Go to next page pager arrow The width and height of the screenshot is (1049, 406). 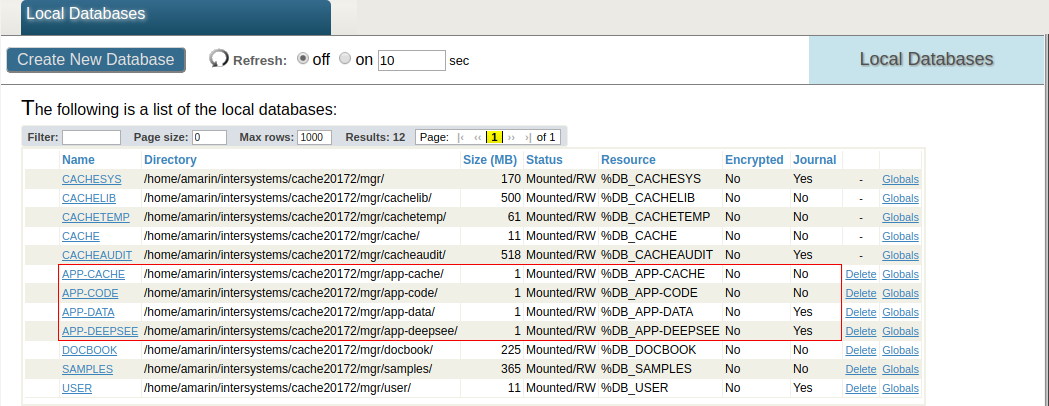click(511, 137)
